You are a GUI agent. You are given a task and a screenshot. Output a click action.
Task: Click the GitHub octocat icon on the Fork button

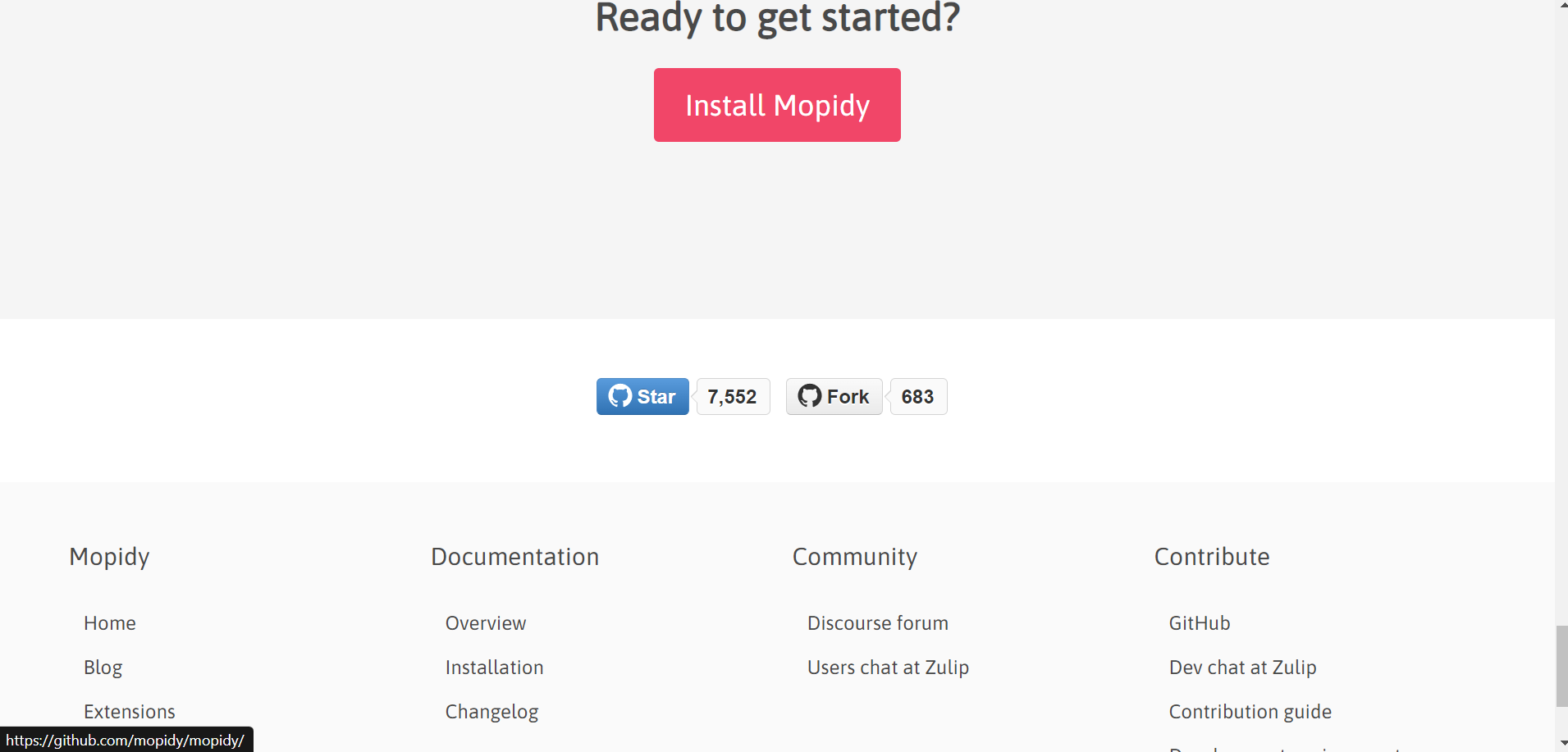pos(811,396)
